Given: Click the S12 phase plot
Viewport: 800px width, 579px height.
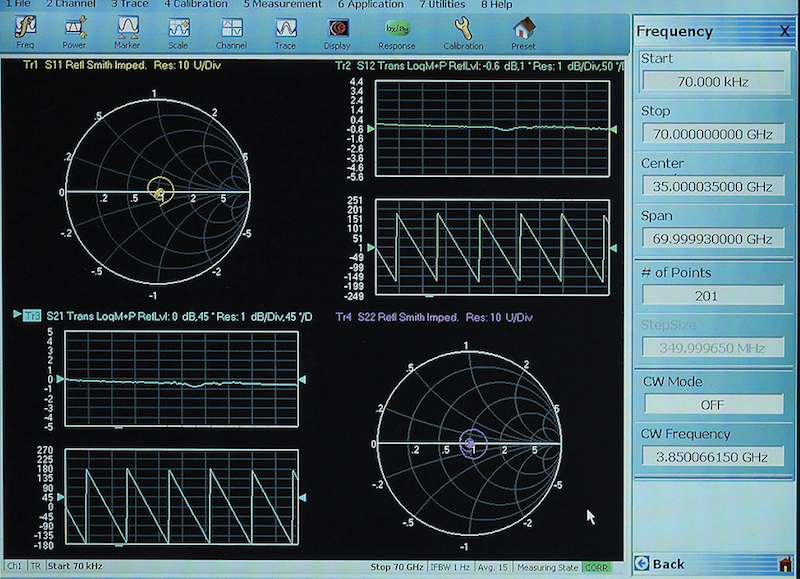Looking at the screenshot, I should 492,247.
